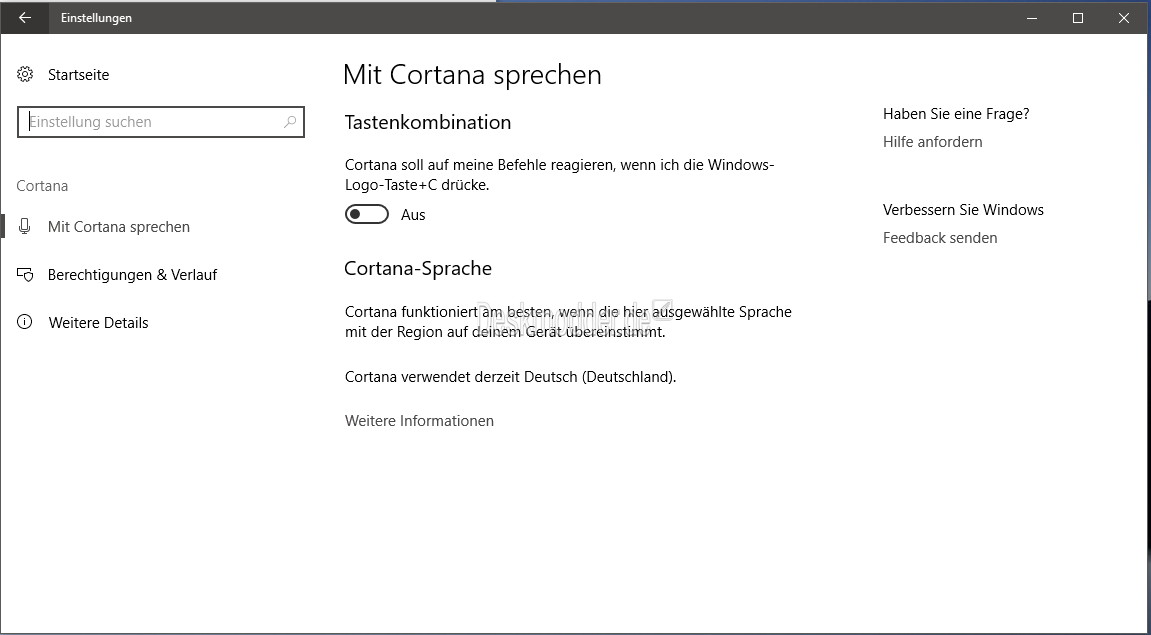Click the Startseite gear icon
The height and width of the screenshot is (635, 1151).
[x=25, y=74]
